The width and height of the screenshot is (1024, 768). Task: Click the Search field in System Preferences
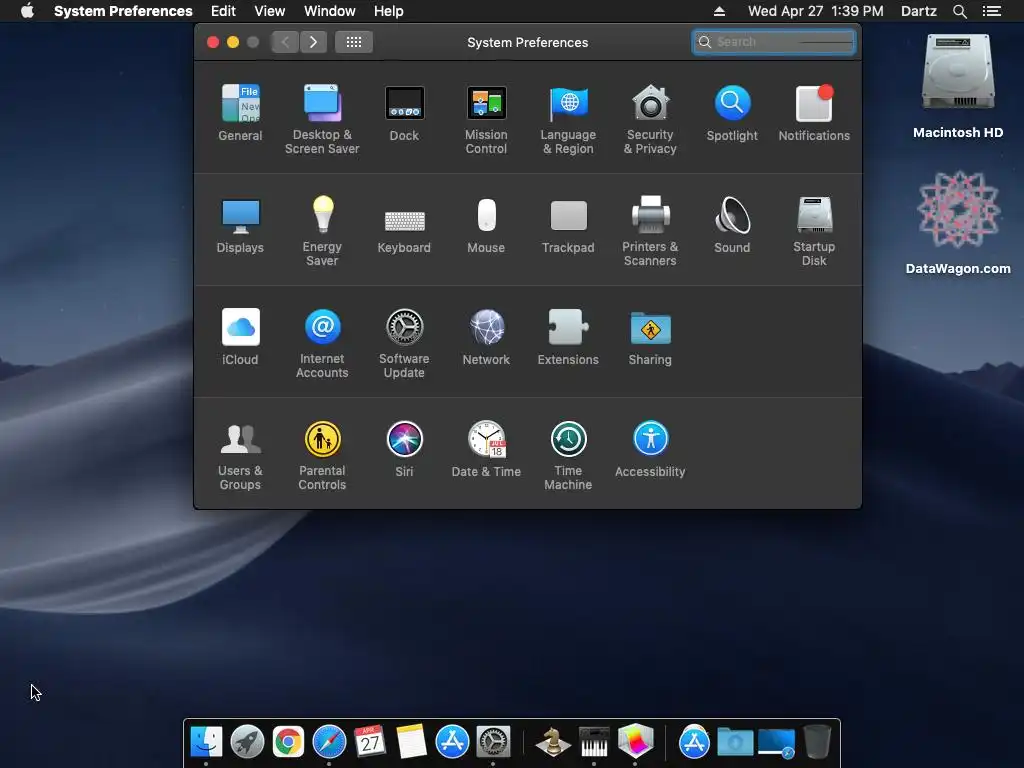point(774,42)
